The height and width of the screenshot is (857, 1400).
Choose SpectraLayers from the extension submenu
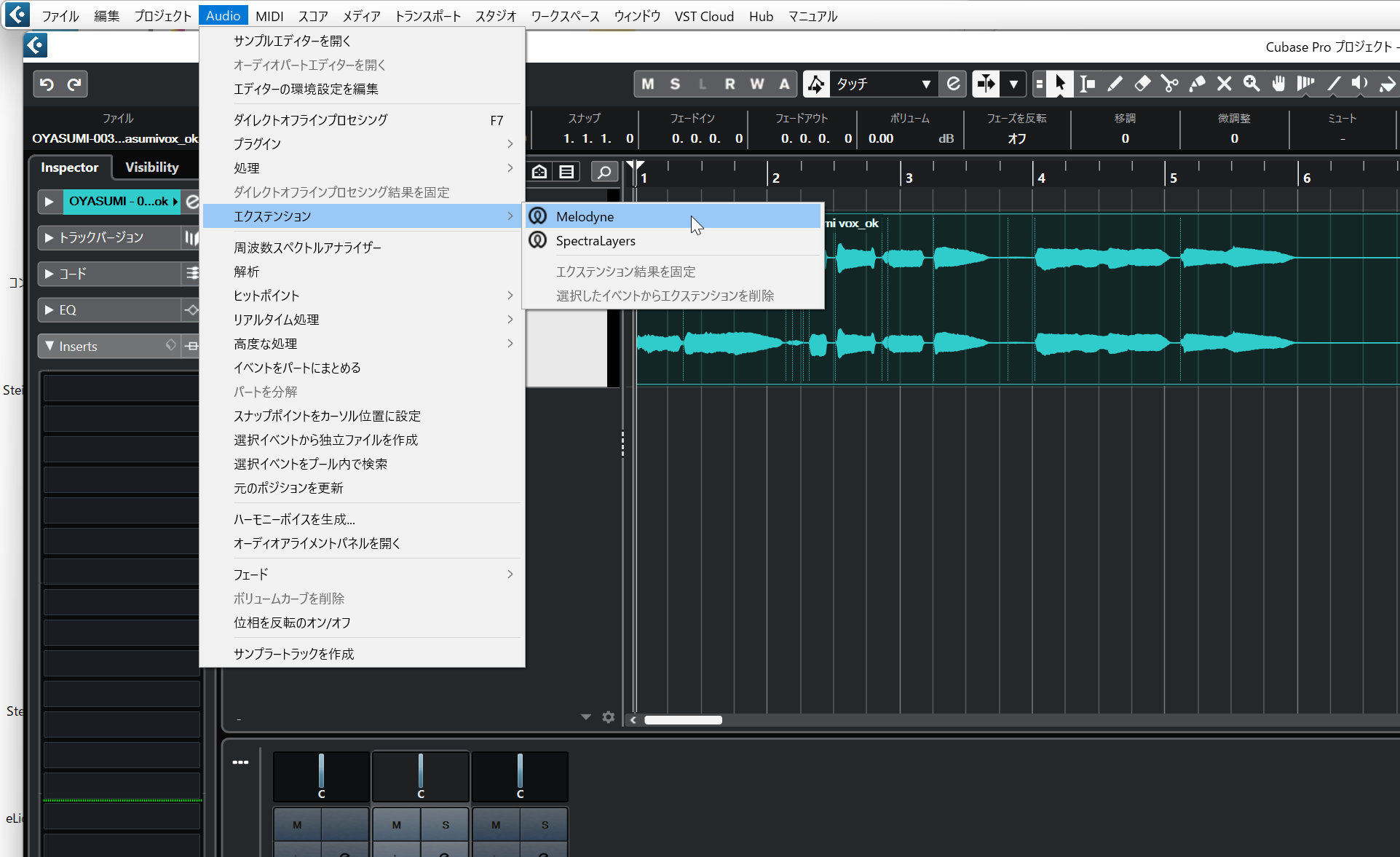coord(673,241)
